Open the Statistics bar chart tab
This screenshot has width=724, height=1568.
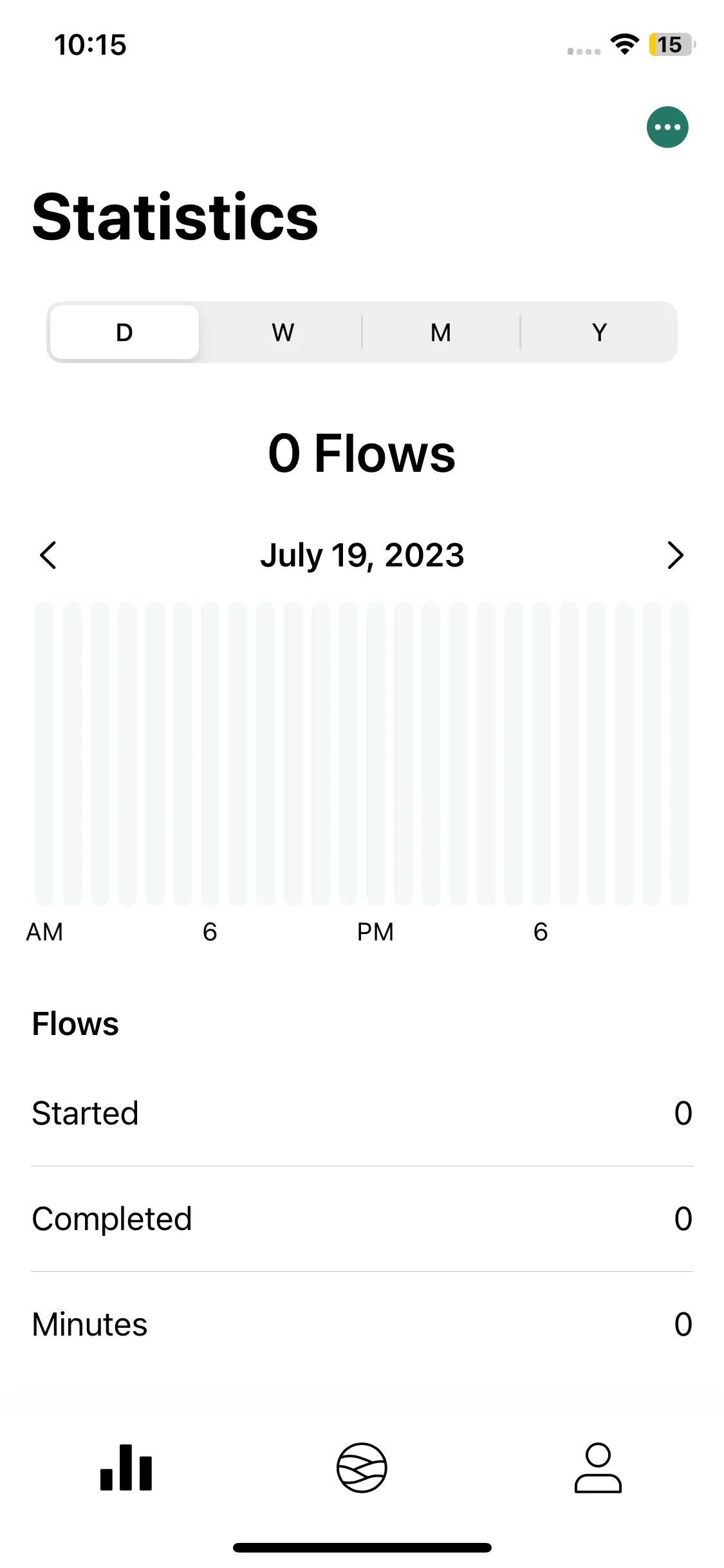click(126, 1467)
